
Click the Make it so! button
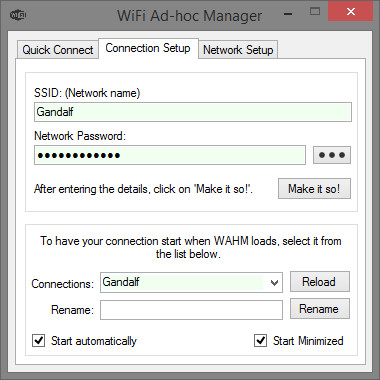pos(314,189)
